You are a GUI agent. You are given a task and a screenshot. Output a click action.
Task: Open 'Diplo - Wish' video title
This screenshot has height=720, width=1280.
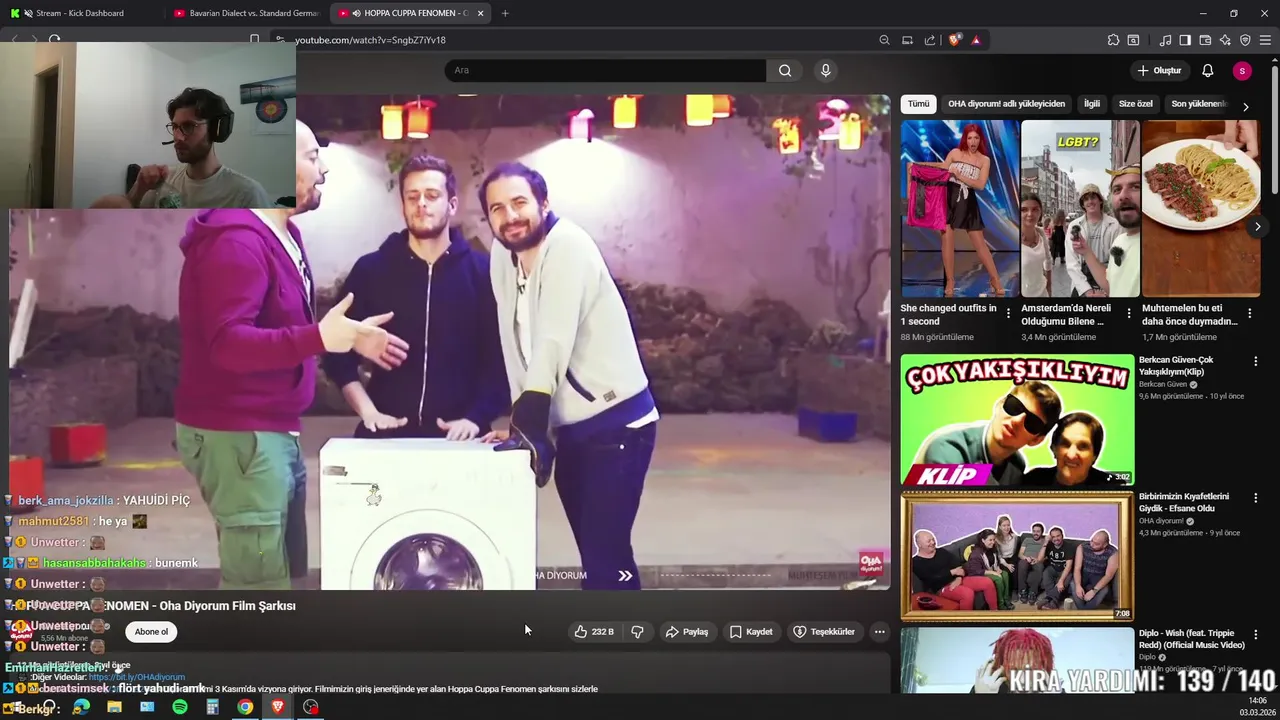pyautogui.click(x=1192, y=639)
